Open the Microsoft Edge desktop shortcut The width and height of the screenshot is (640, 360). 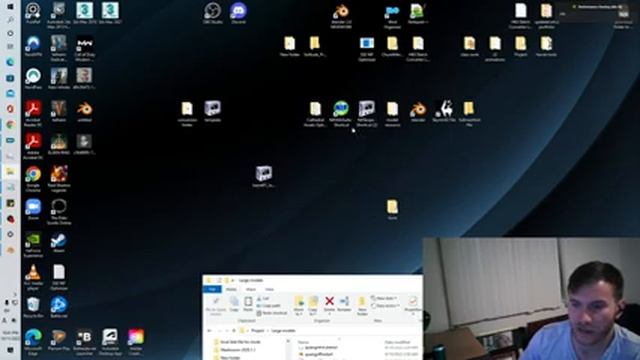click(33, 342)
